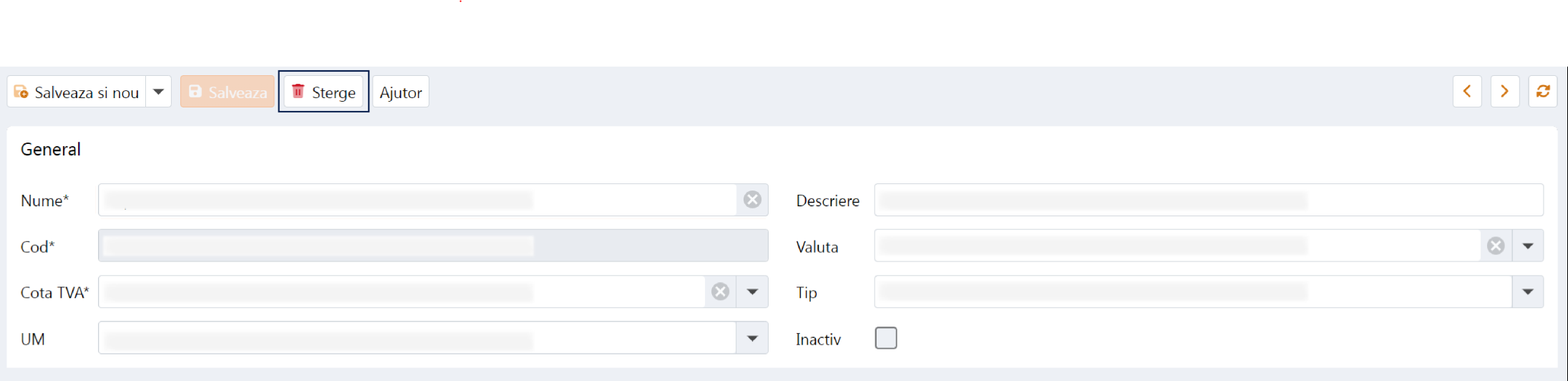Clear the Cota TVA selection

pyautogui.click(x=721, y=291)
